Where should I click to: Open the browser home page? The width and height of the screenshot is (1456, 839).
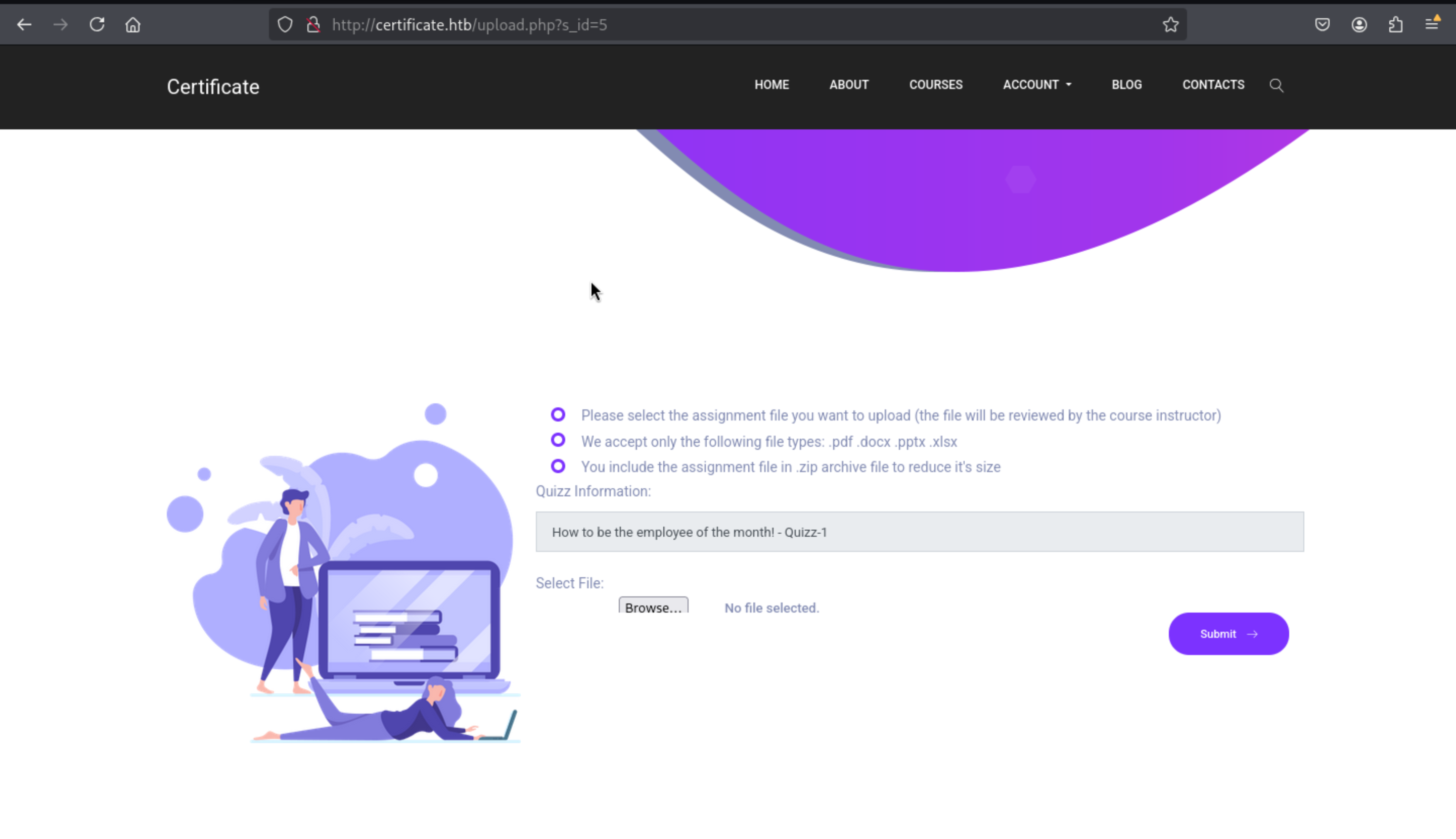point(133,25)
